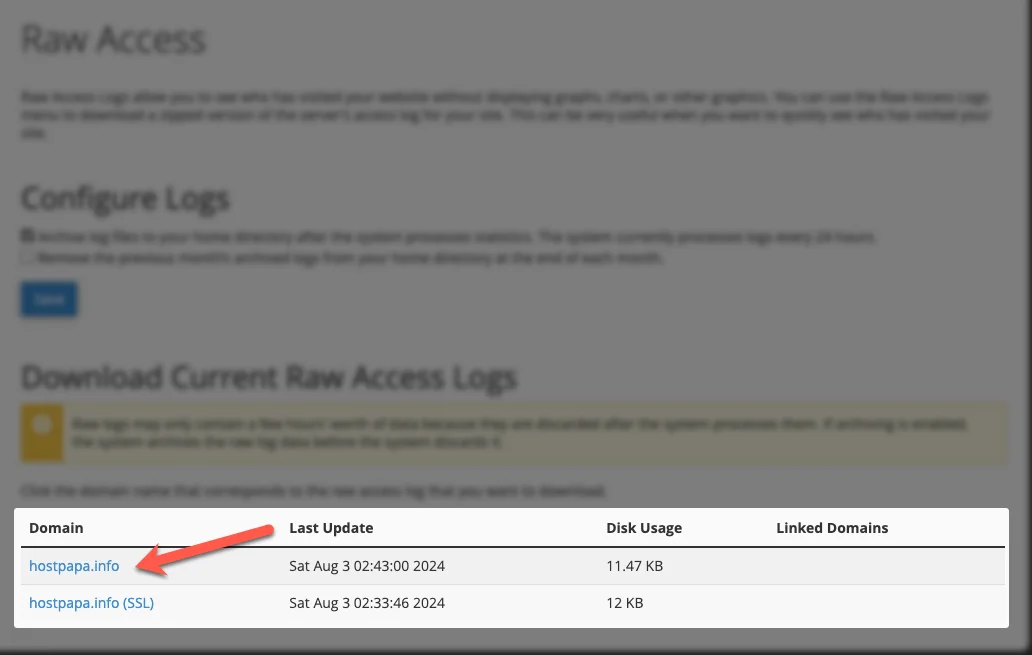Viewport: 1032px width, 655px height.
Task: Open the hostpapa.info raw access log link
Action: (x=74, y=566)
